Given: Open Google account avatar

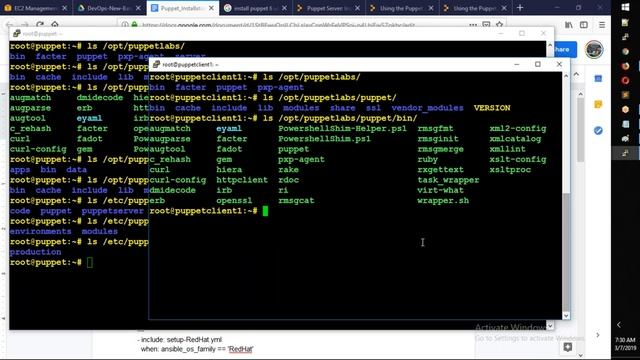Looking at the screenshot, I should pyautogui.click(x=594, y=50).
